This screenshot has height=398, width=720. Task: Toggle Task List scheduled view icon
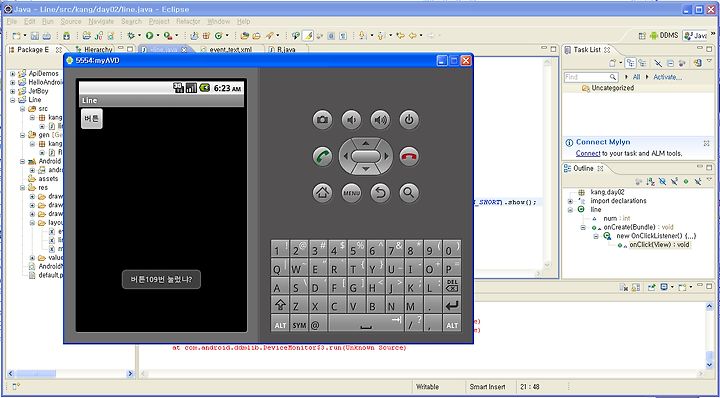642,63
